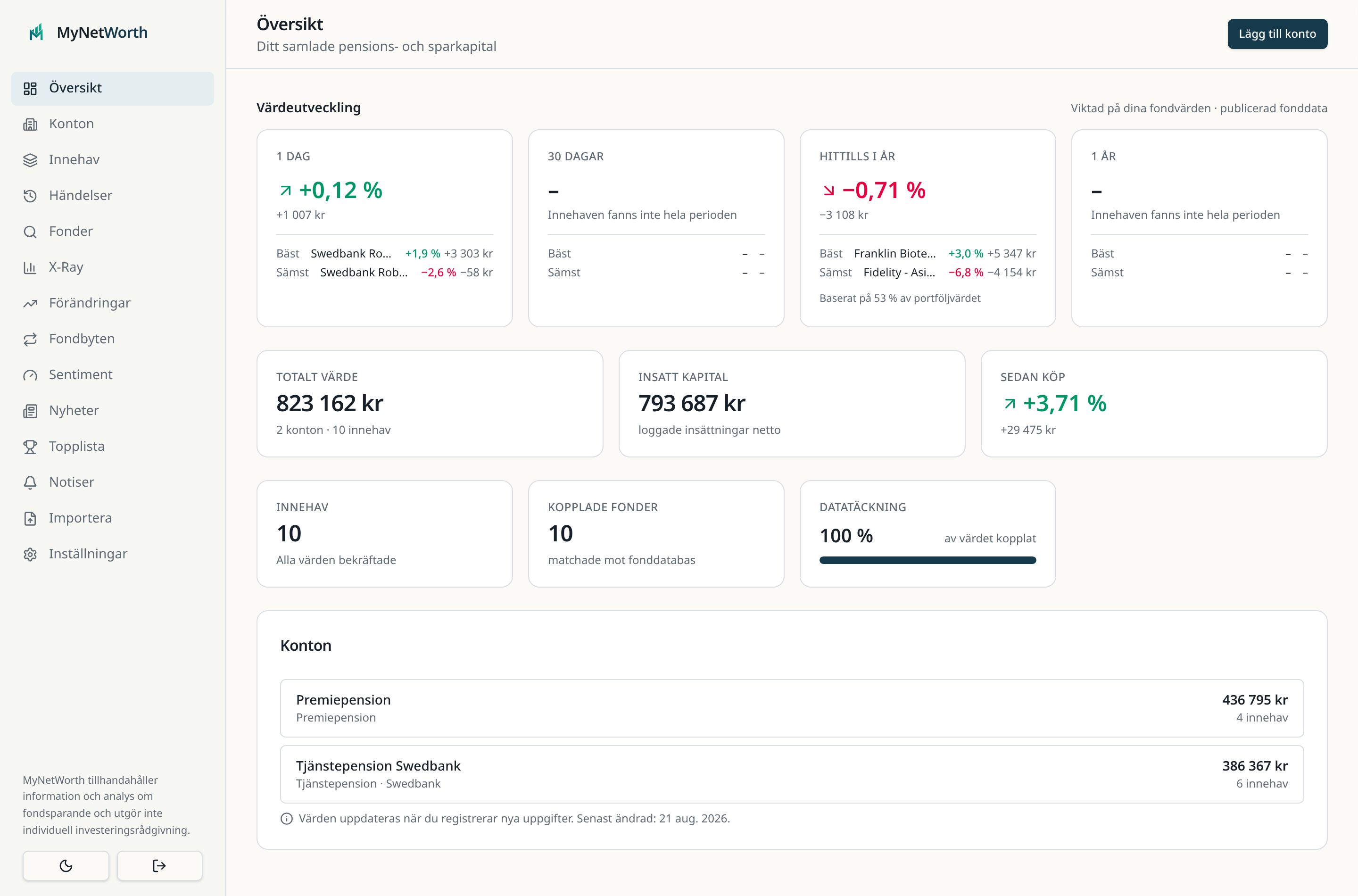Click Alla värden bekräftade under INNEHAV
Viewport: 1358px width, 896px height.
(336, 560)
